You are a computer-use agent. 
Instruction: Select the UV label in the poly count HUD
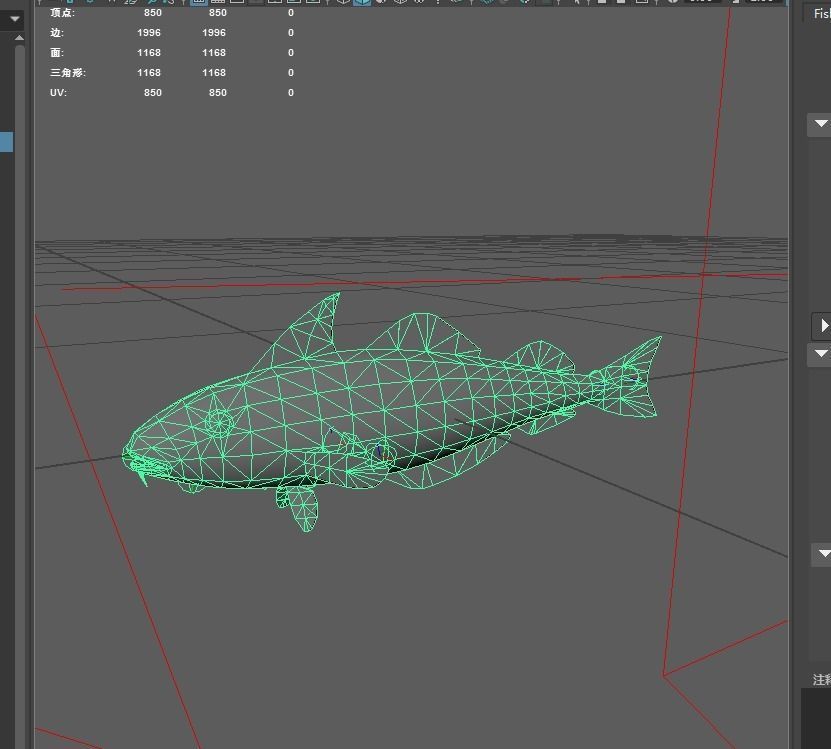coord(58,93)
